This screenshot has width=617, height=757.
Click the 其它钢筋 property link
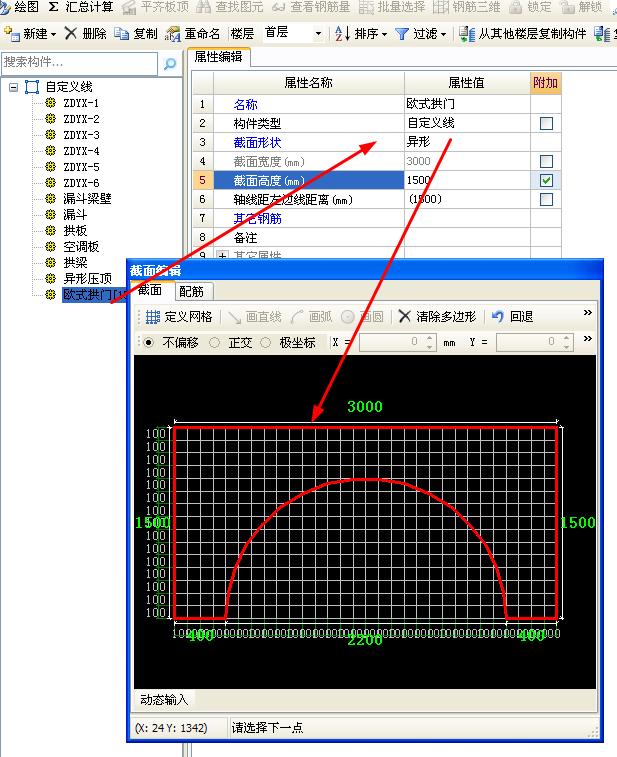point(257,219)
